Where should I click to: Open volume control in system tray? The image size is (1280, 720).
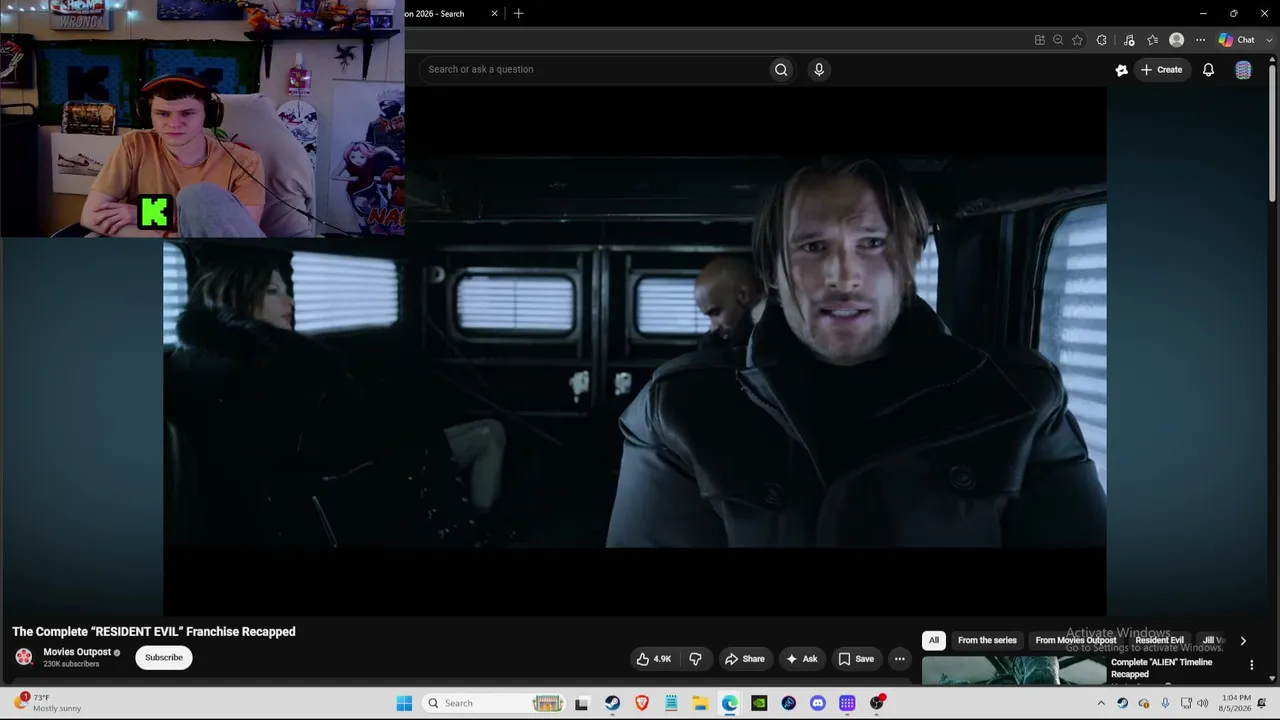(1202, 703)
